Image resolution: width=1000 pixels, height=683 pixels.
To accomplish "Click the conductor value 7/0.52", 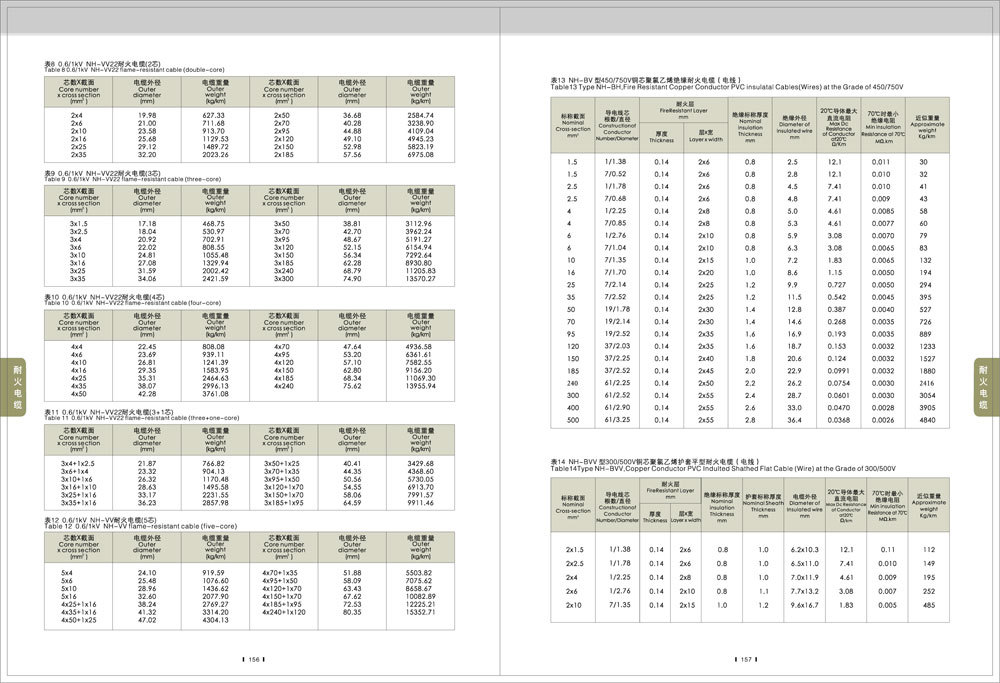I will pyautogui.click(x=615, y=174).
